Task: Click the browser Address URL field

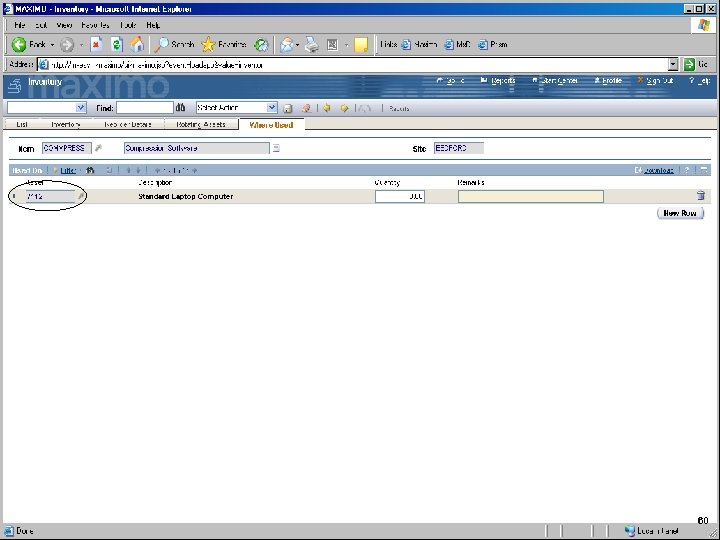Action: [x=353, y=65]
